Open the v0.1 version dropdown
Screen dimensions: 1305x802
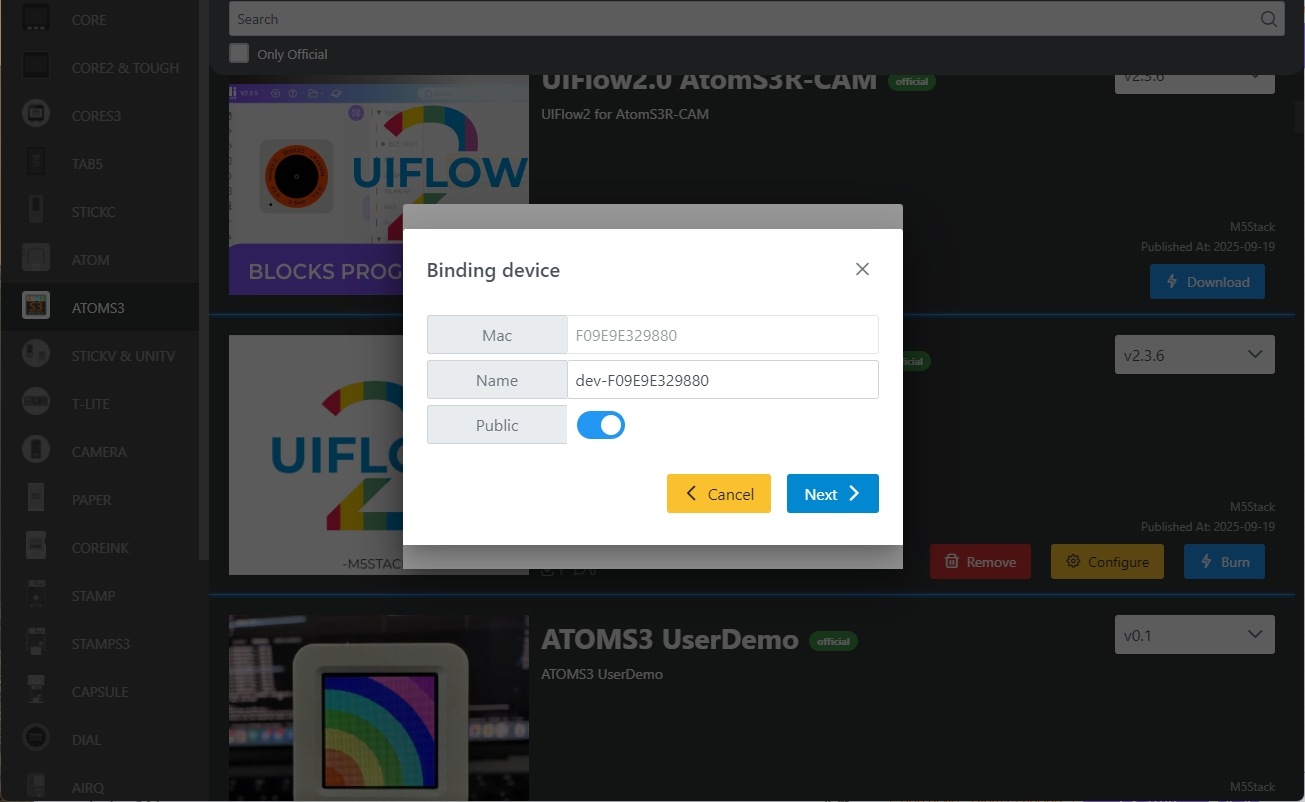click(1195, 635)
